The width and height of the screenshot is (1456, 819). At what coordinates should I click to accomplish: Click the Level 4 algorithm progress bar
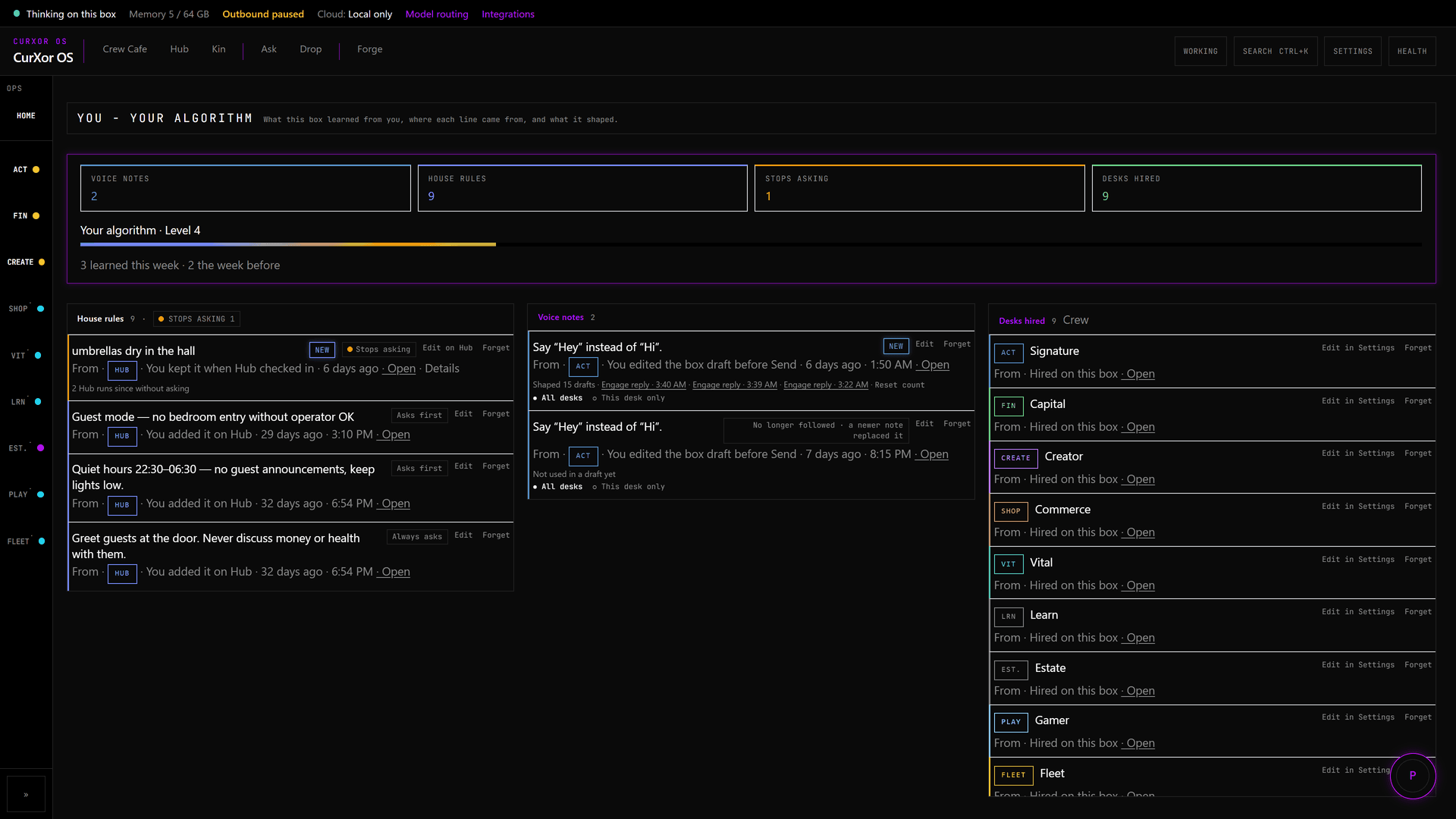tap(751, 244)
